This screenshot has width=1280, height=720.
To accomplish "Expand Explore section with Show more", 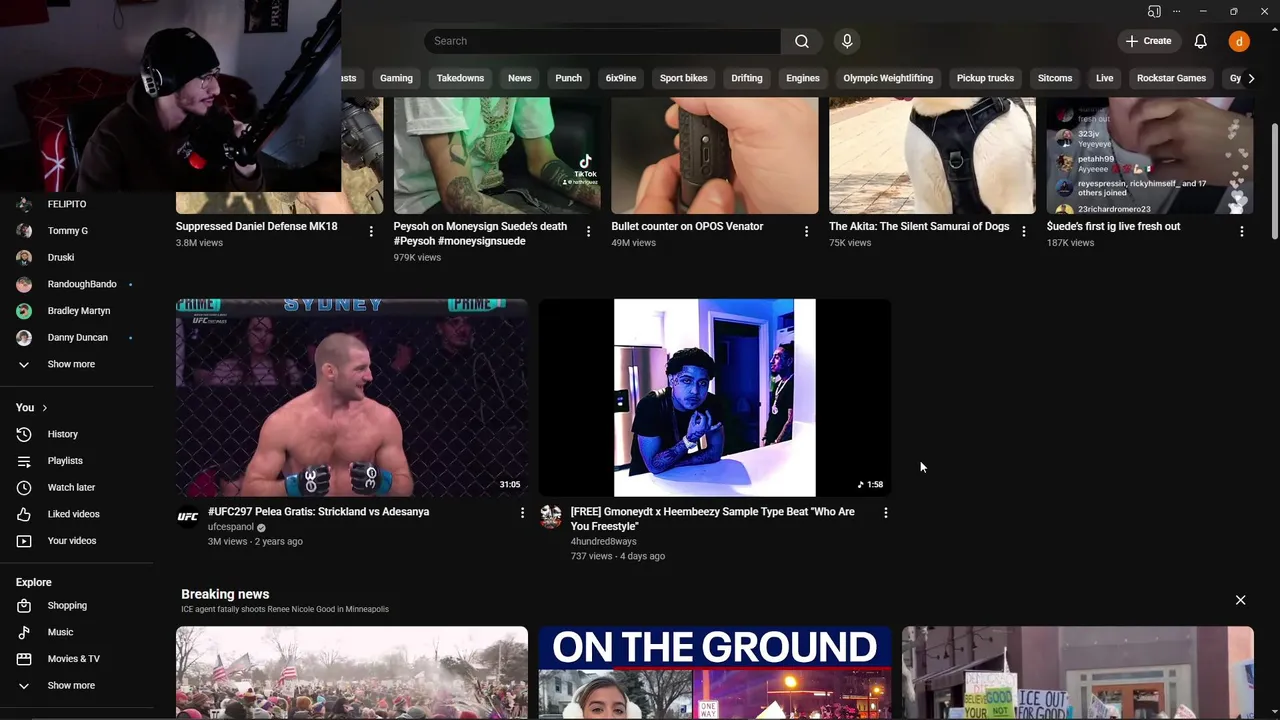I will 72,685.
